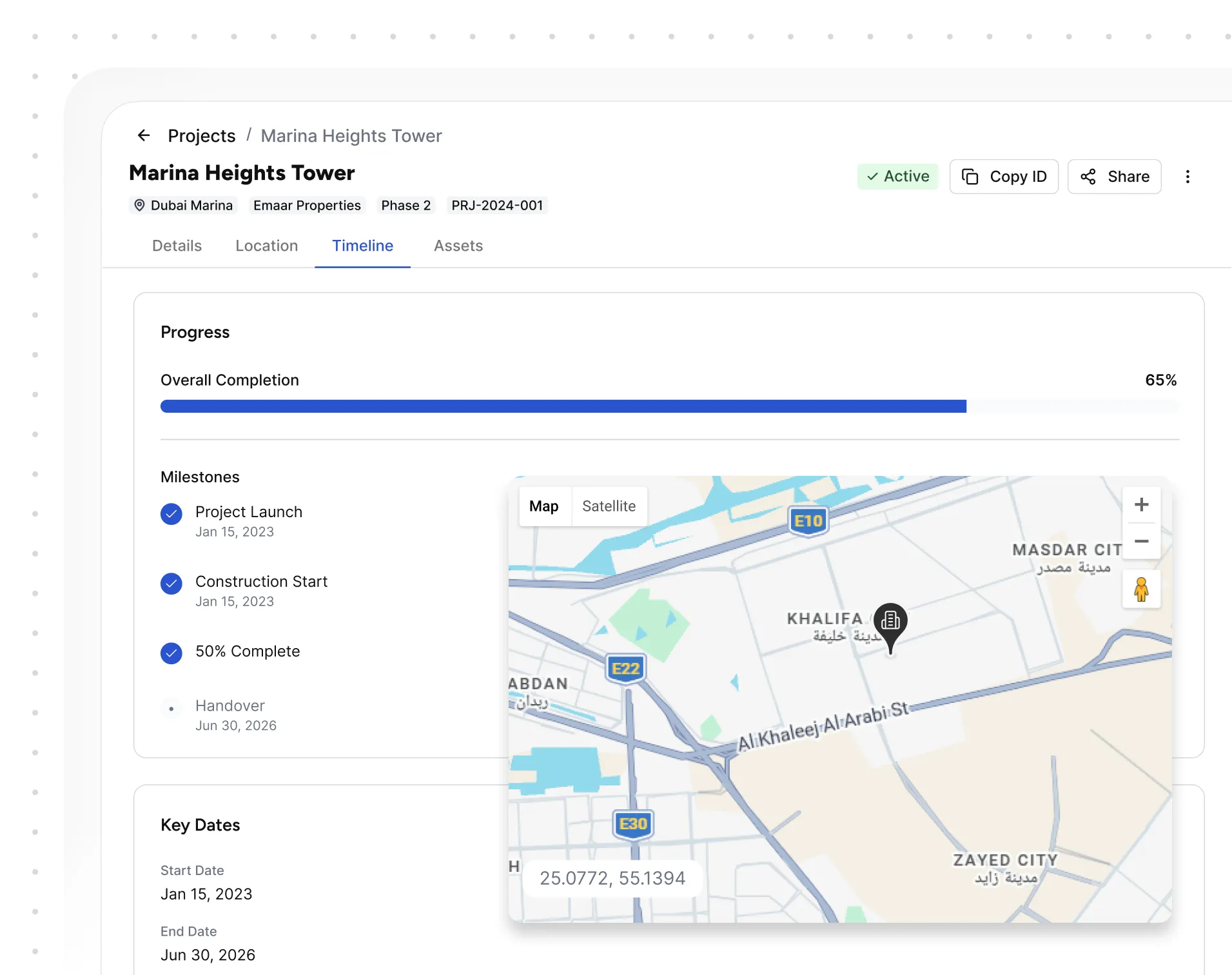Screen dimensions: 1232x975
Task: Click the back arrow icon
Action: click(144, 135)
